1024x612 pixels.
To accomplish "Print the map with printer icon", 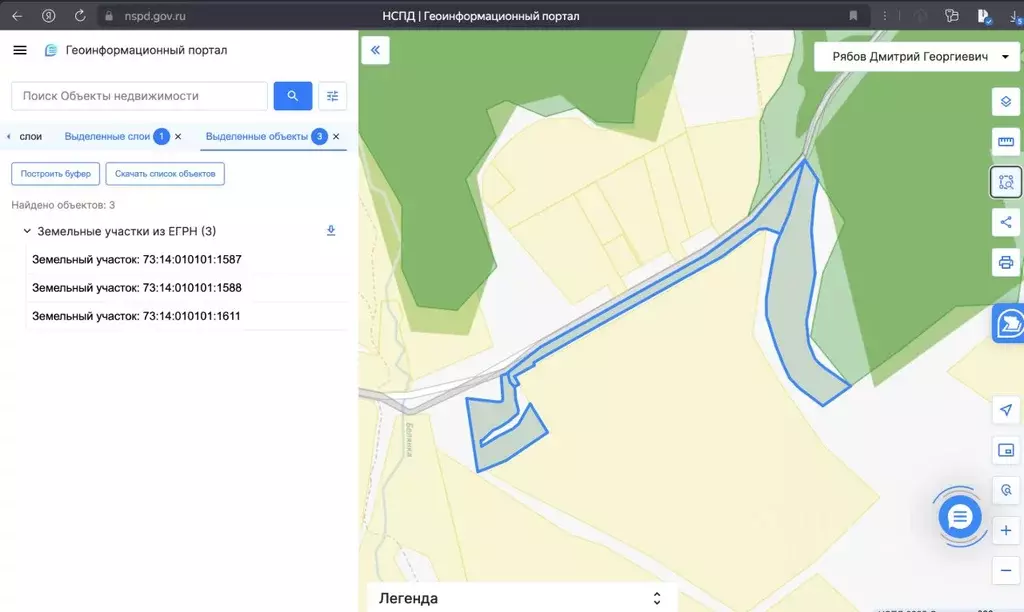I will click(1005, 262).
